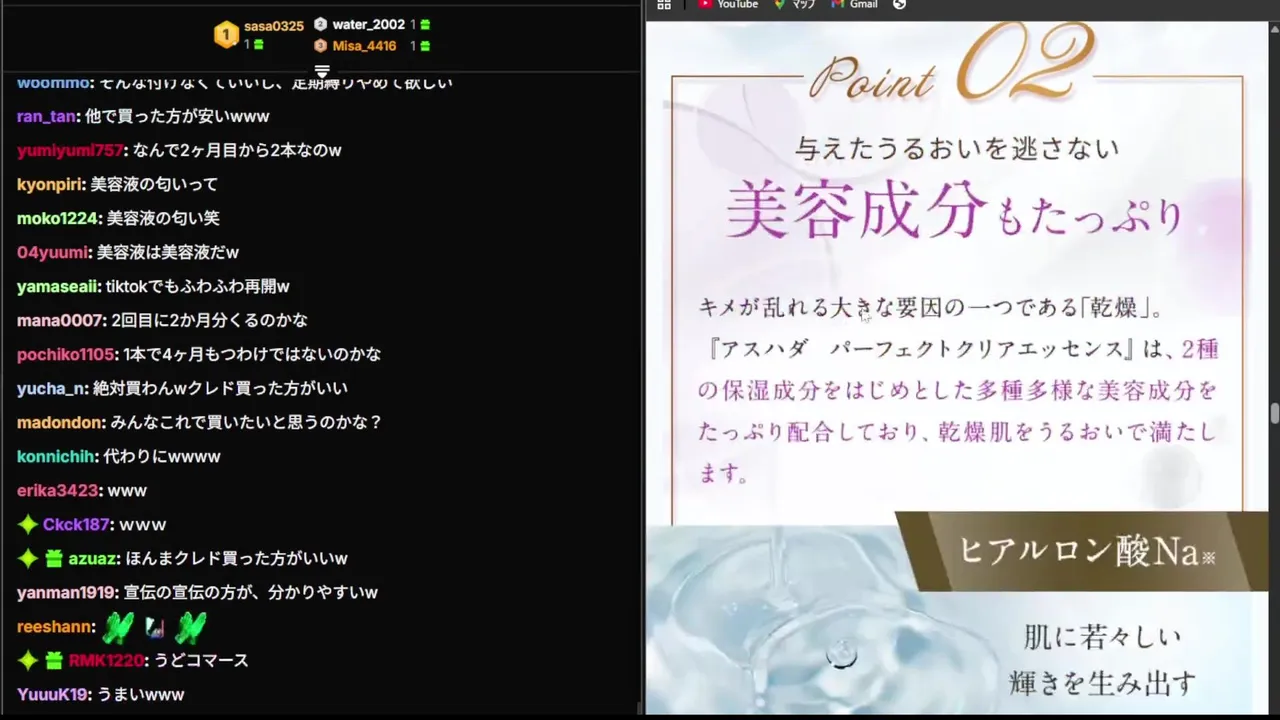Click username moko1224 in chat
The height and width of the screenshot is (720, 1280).
(57, 218)
